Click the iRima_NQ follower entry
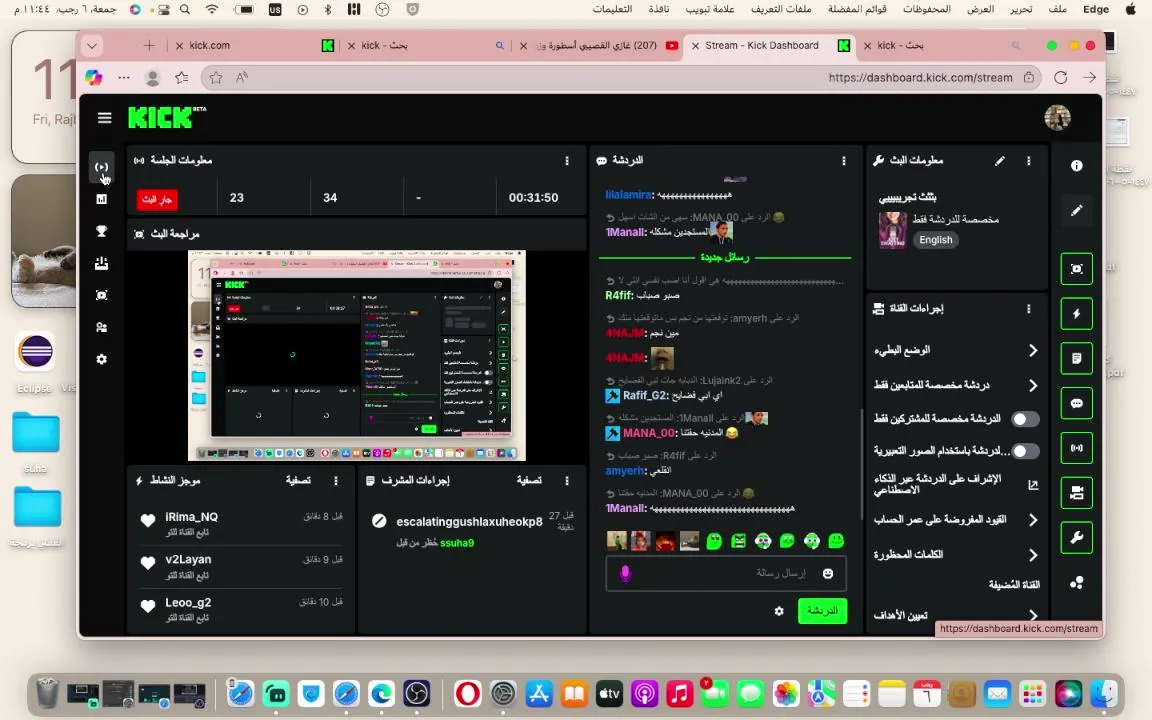The height and width of the screenshot is (720, 1152). [241, 525]
